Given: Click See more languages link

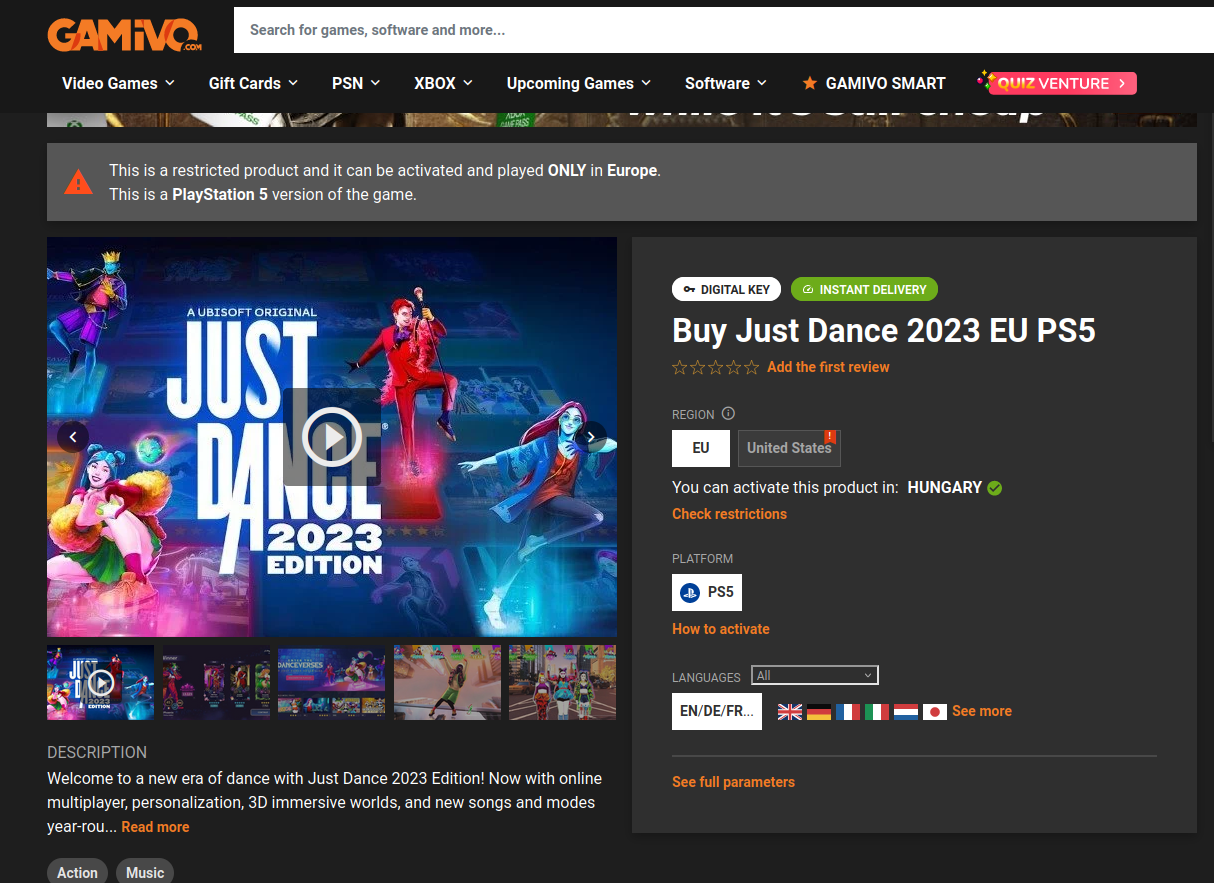Looking at the screenshot, I should coord(982,711).
